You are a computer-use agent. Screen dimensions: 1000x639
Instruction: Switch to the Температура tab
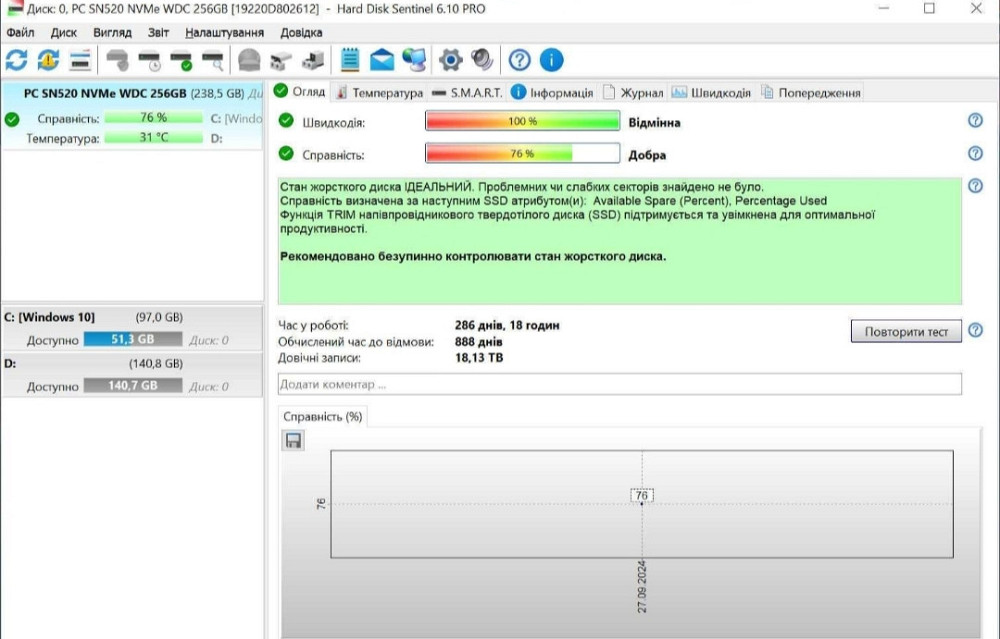pos(379,92)
